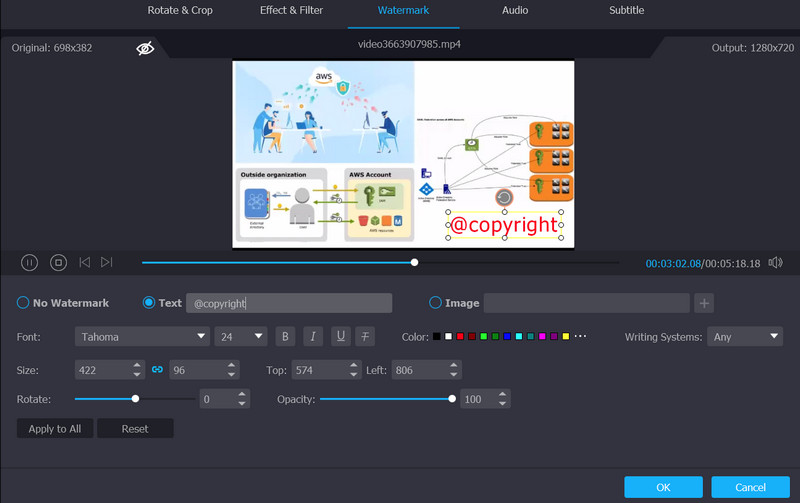800x503 pixels.
Task: Enable underline for watermark text
Action: (340, 337)
